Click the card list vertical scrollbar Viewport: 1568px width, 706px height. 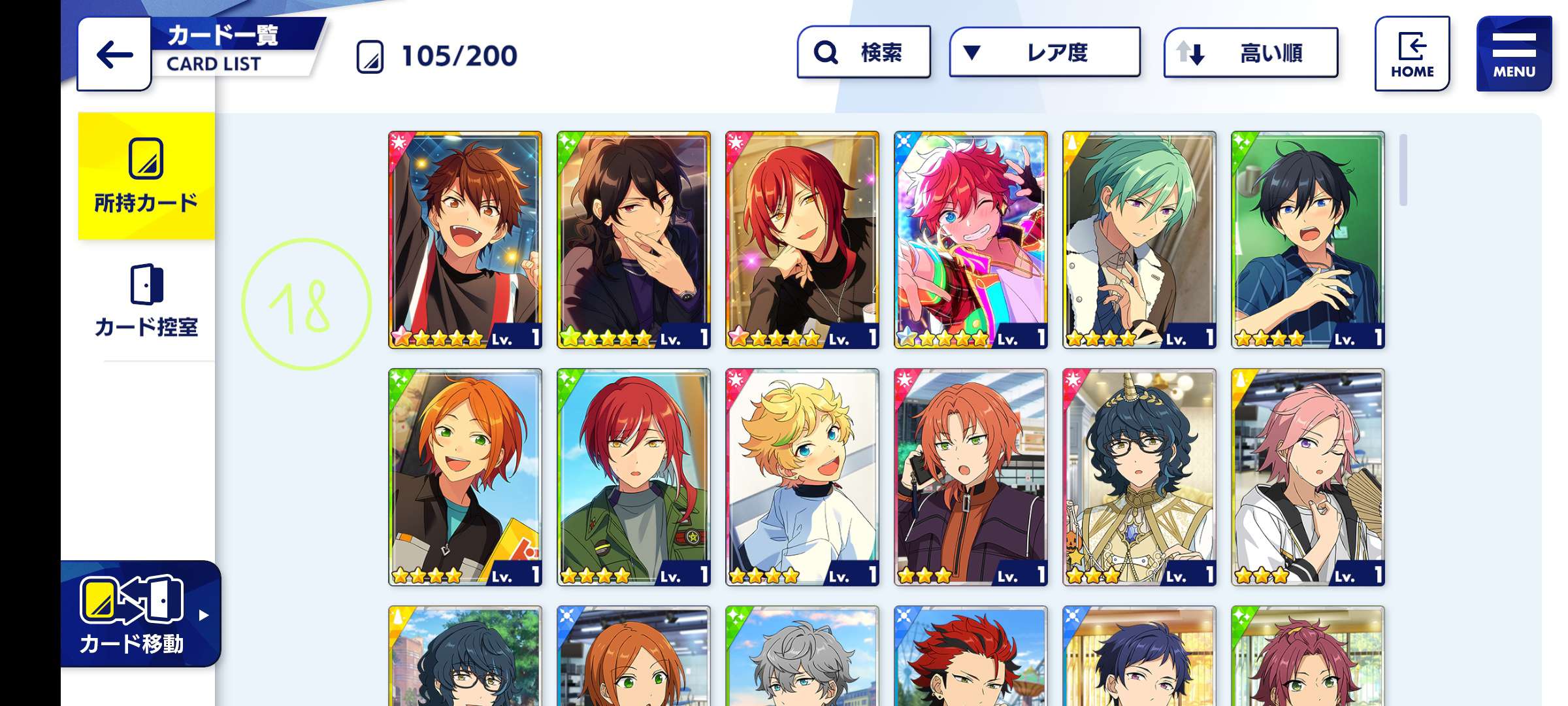[x=1403, y=170]
